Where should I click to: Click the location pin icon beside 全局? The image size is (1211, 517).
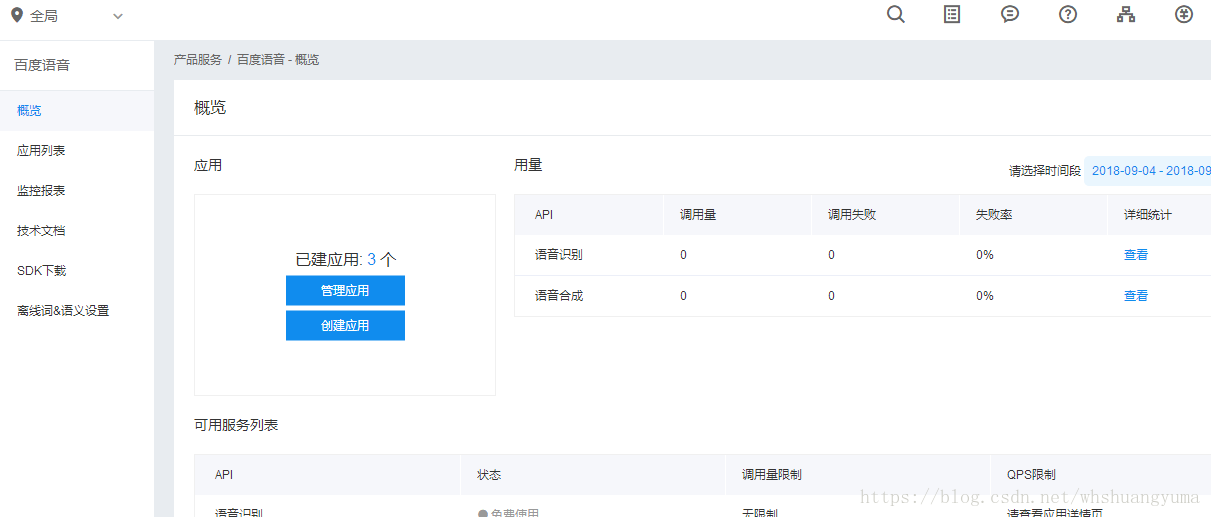(17, 16)
